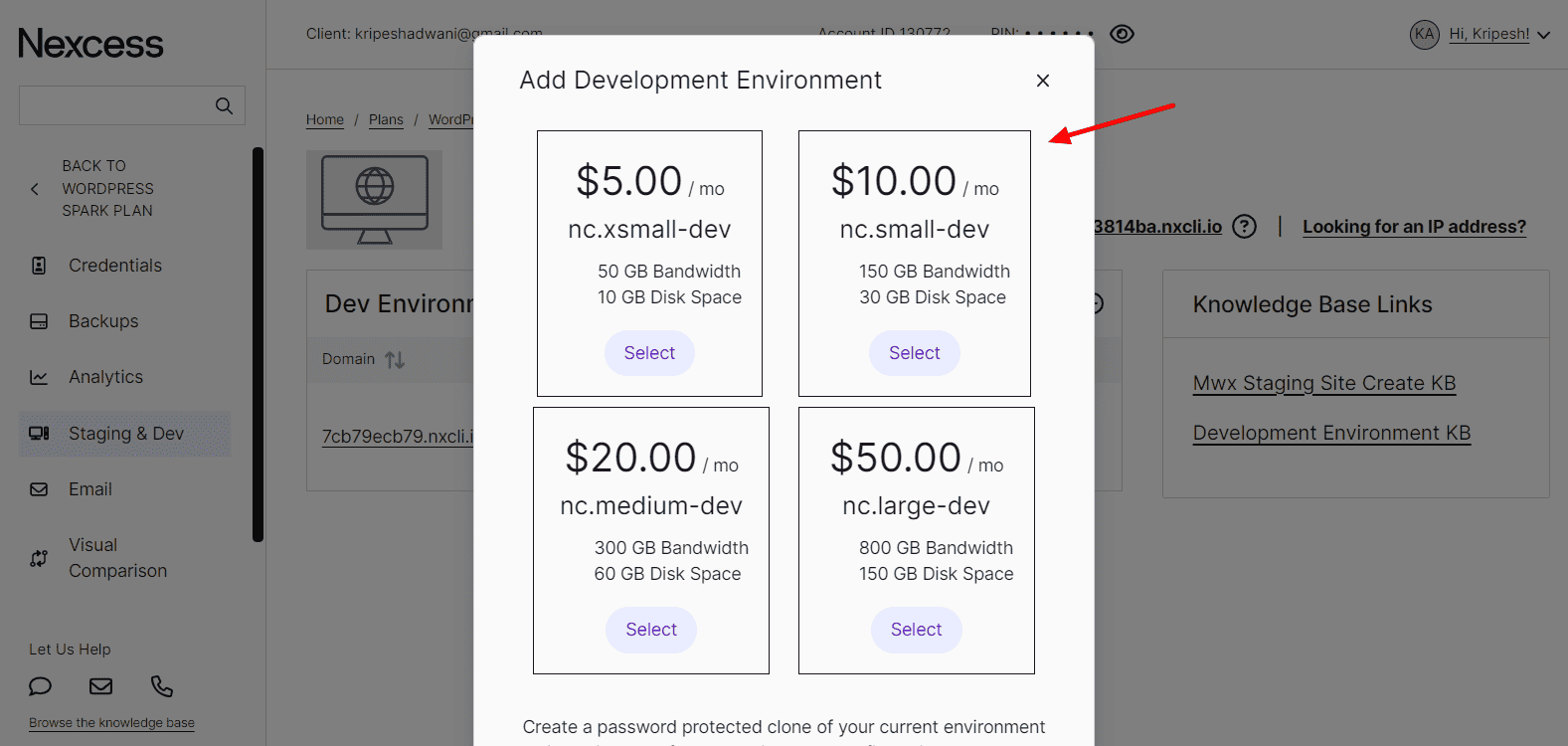Click the KA user avatar icon

1424,34
